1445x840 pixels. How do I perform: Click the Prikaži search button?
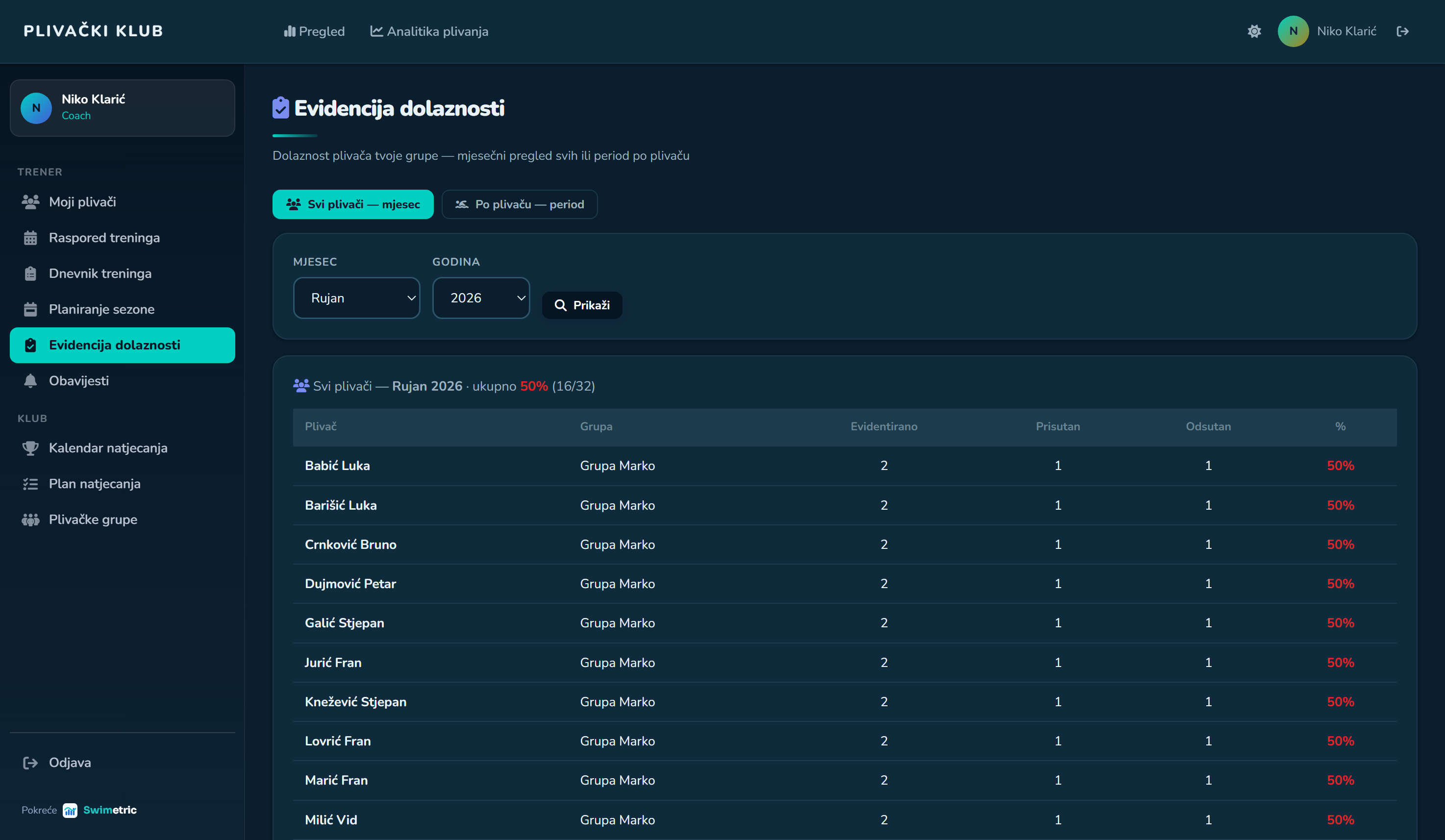(582, 305)
